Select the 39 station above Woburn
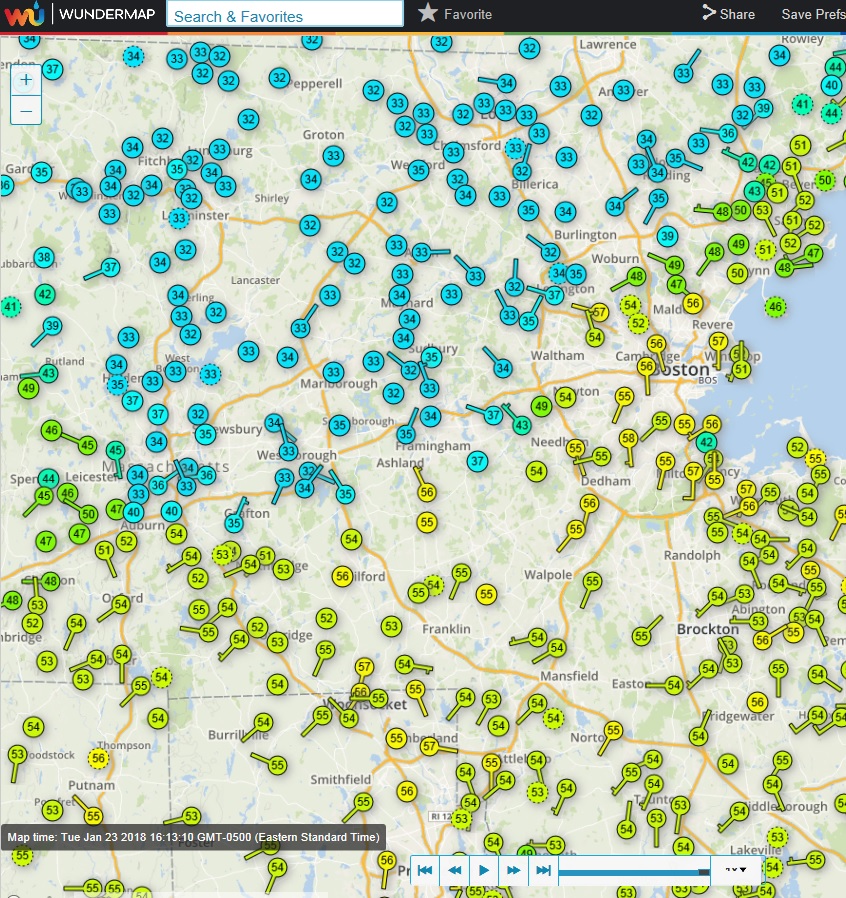Viewport: 846px width, 898px height. tap(667, 235)
